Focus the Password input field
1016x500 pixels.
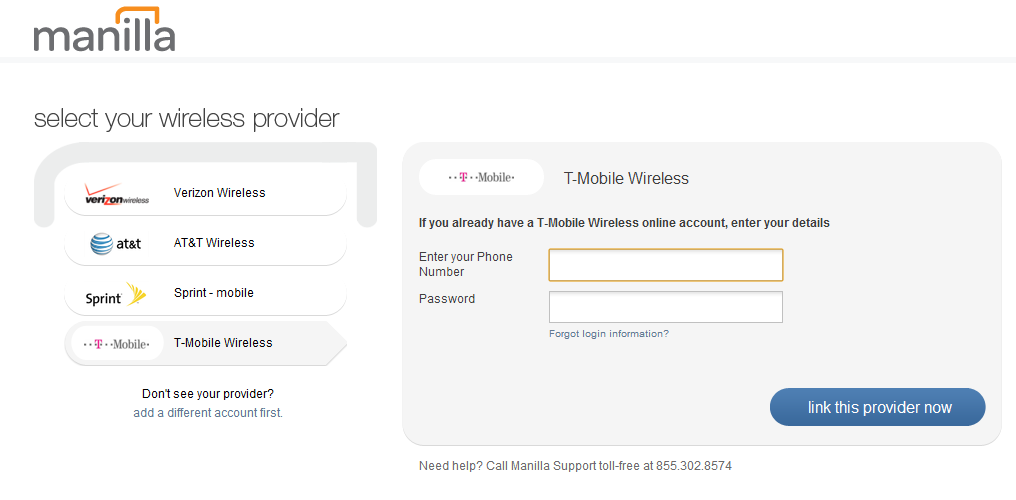point(665,307)
